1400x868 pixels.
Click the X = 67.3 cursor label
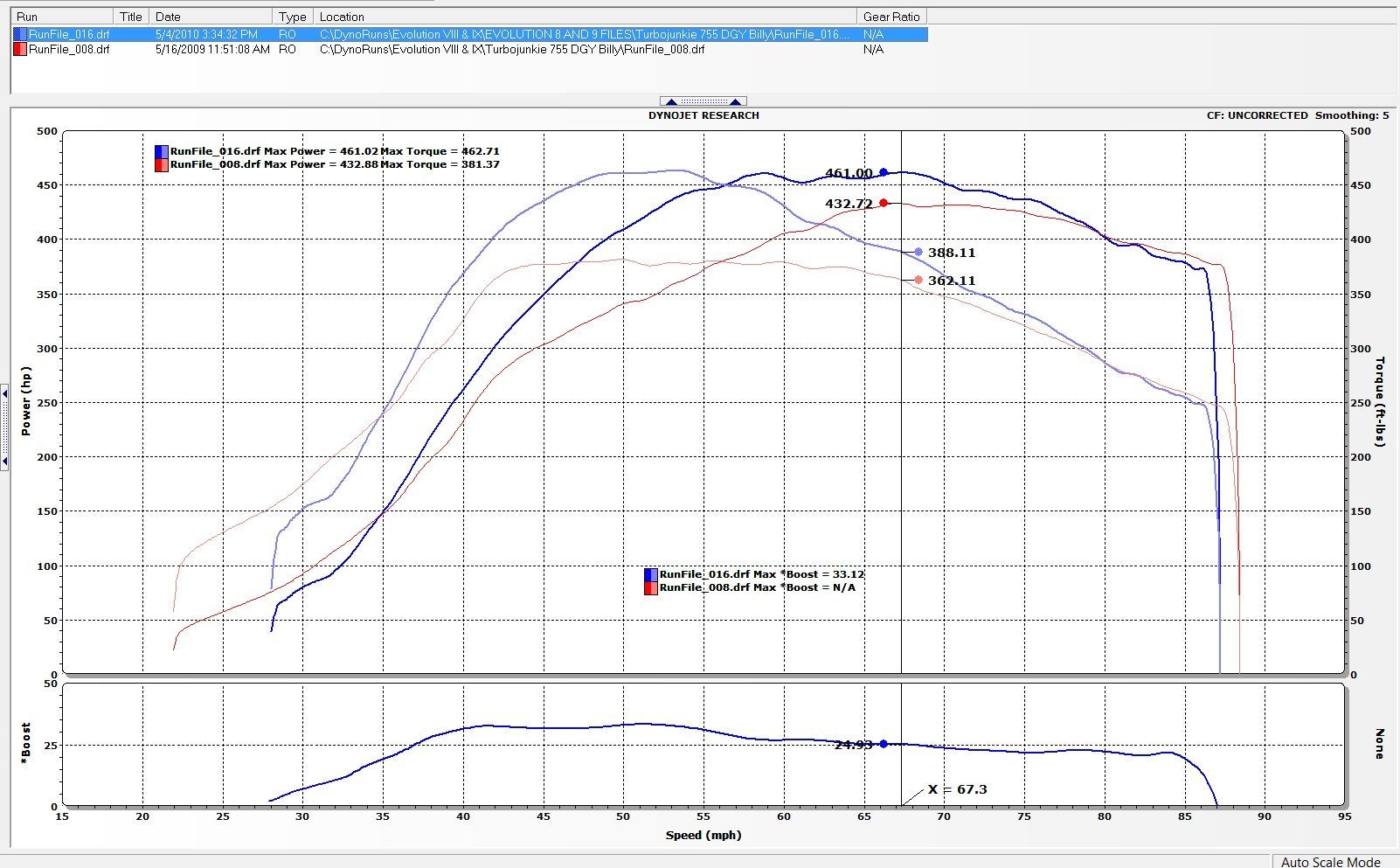pos(957,789)
